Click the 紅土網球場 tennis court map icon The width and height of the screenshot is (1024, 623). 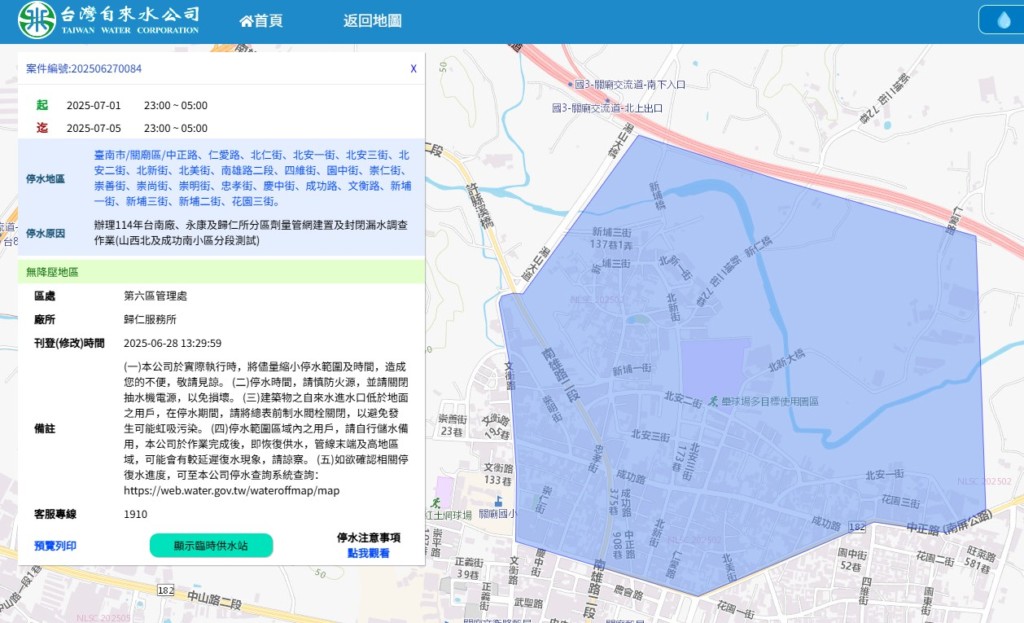click(436, 501)
